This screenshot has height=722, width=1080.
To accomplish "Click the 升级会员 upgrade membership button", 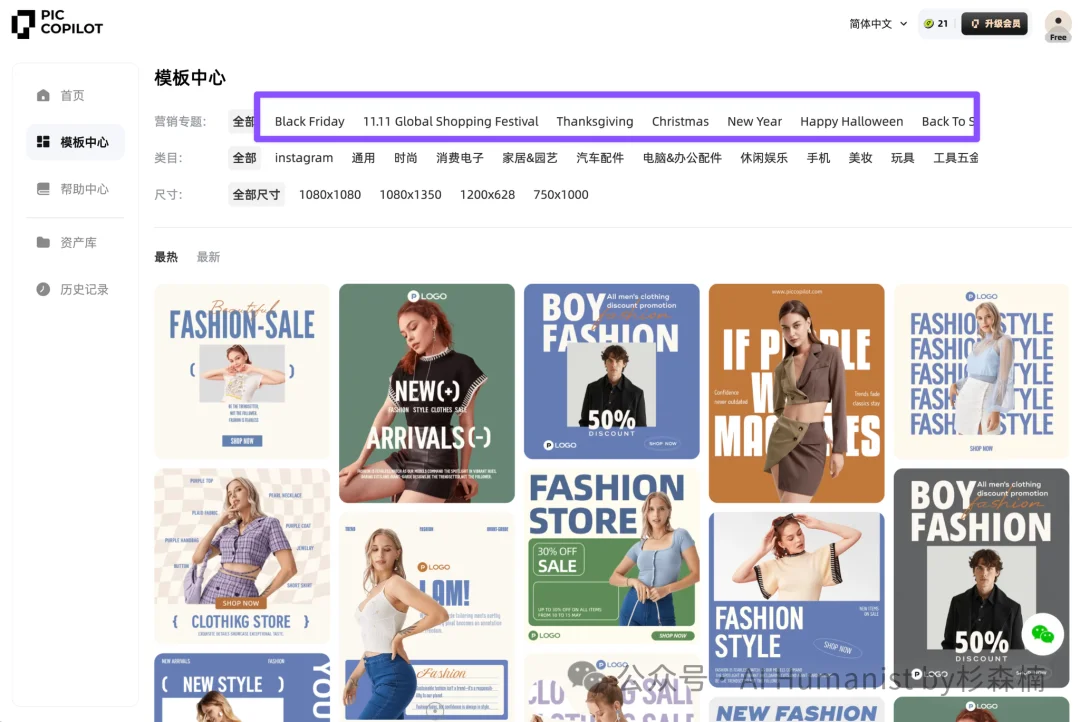I will point(994,22).
